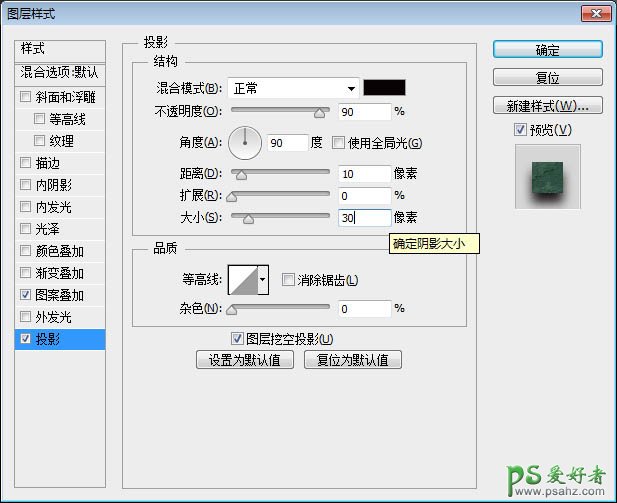Select 混合选项:默认 in the styles list
Viewport: 617px width, 503px height.
coord(62,73)
